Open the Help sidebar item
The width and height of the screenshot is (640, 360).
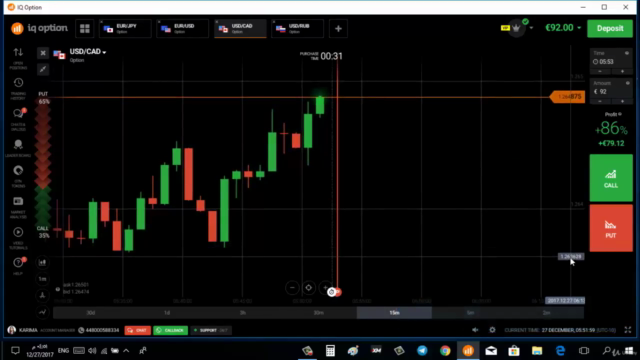coord(18,266)
